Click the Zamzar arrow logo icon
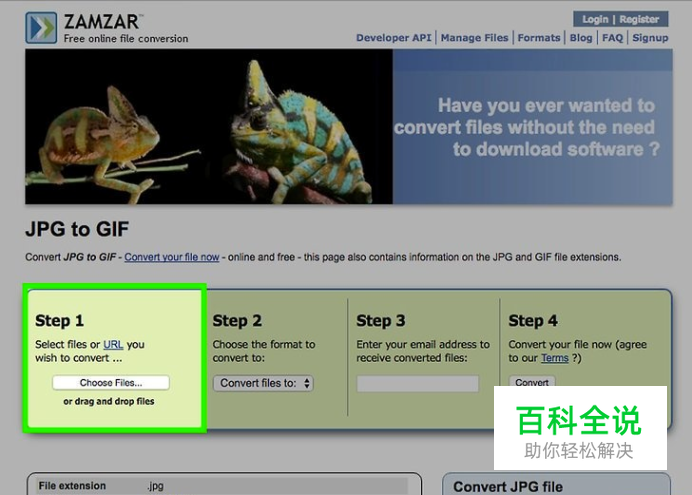 (41, 28)
